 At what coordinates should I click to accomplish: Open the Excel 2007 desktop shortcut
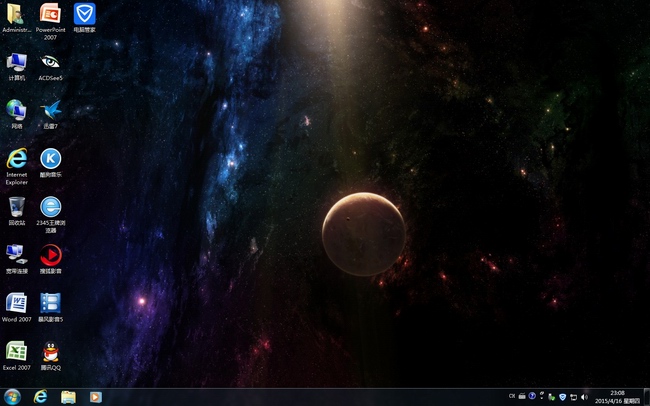[17, 351]
